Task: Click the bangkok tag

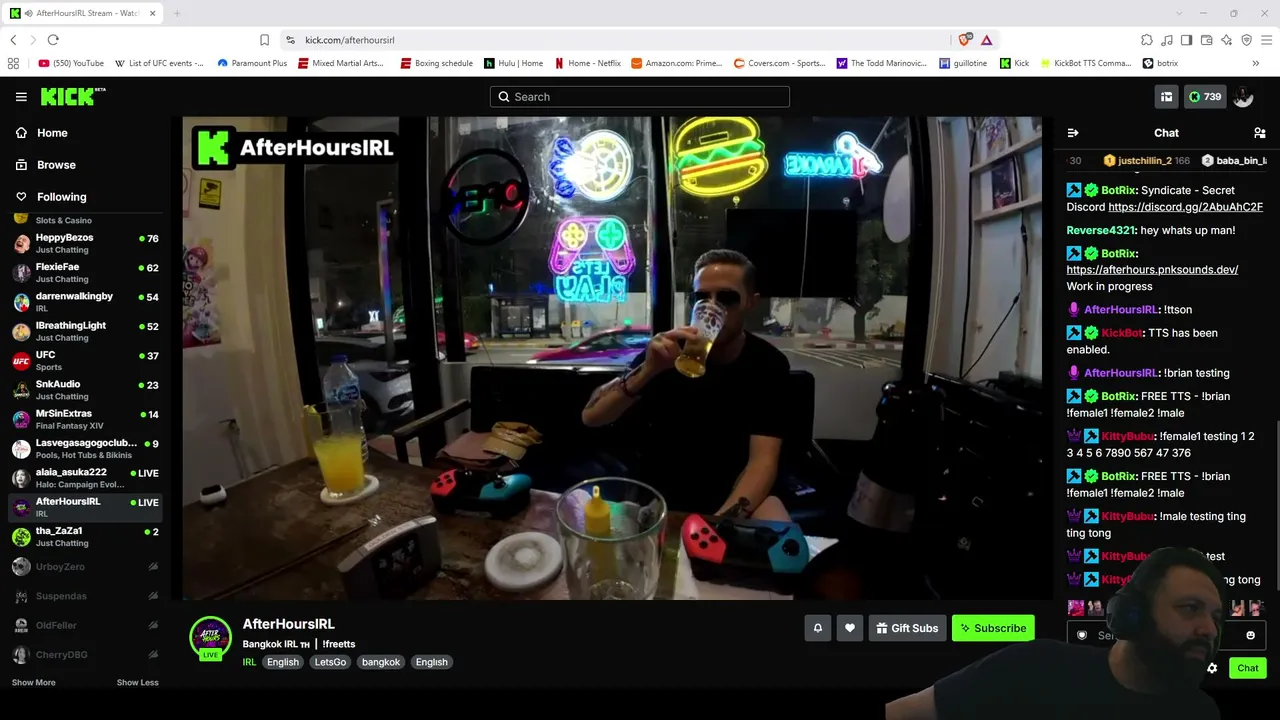Action: [381, 662]
